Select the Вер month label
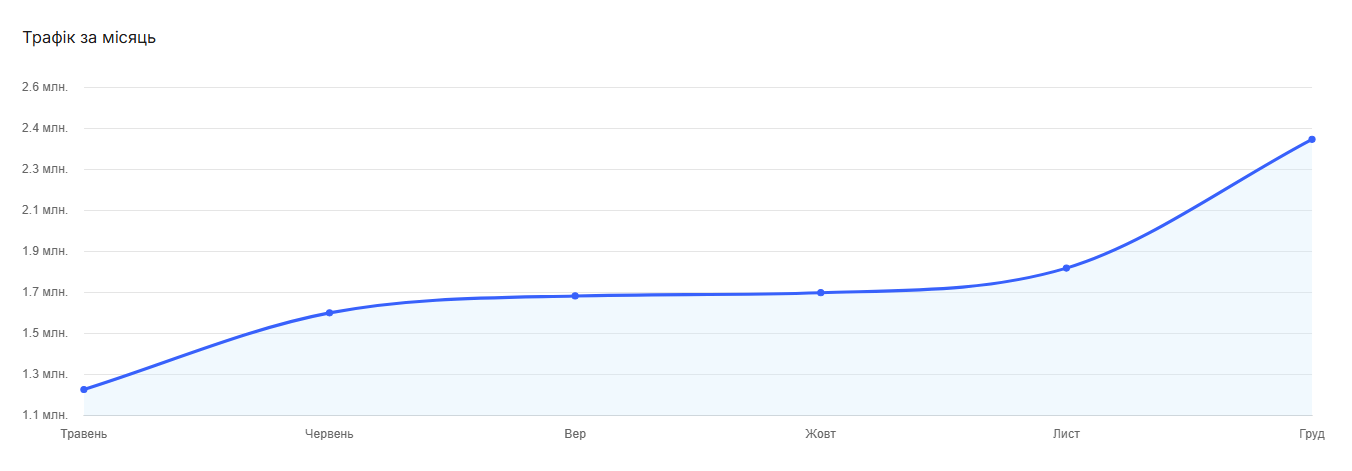This screenshot has width=1352, height=471. (575, 434)
